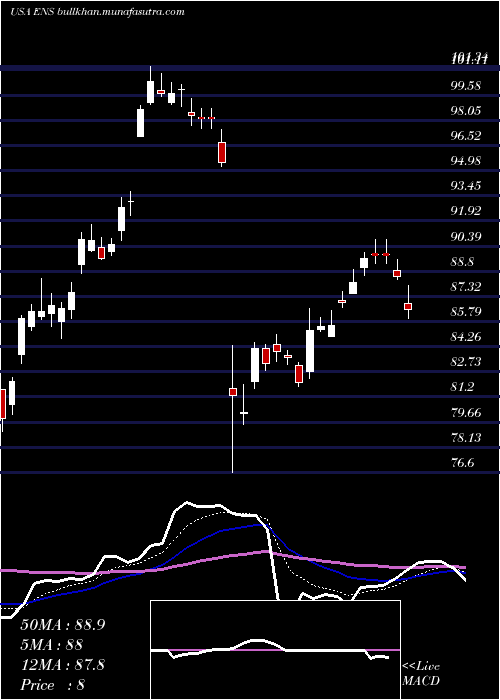Click the 79.66 price axis label
500x700 pixels.
click(x=466, y=412)
